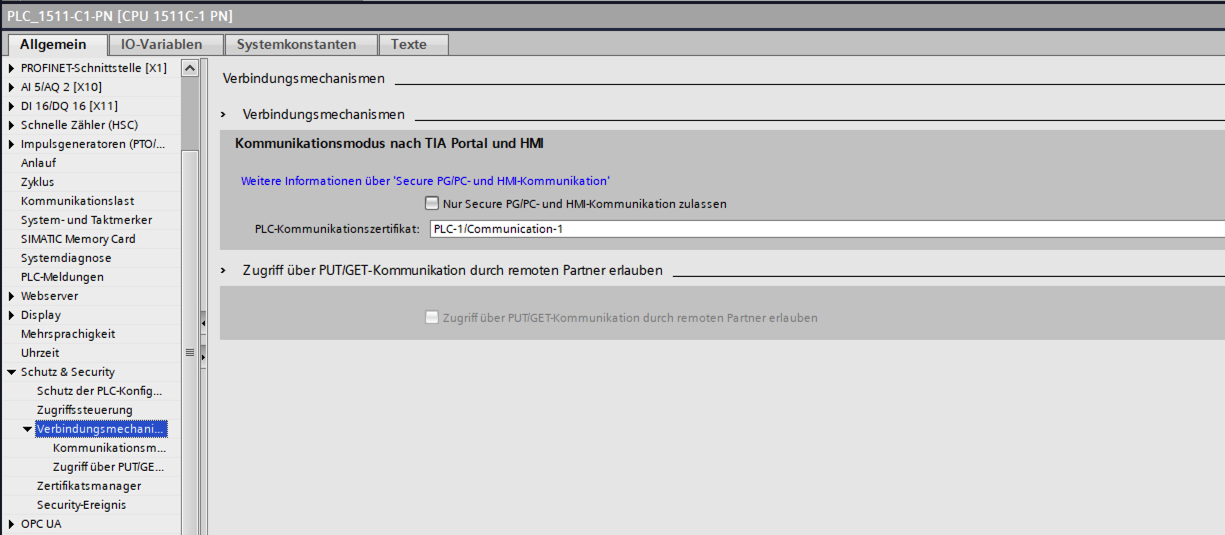This screenshot has width=1225, height=535.
Task: Collapse the Verbindungsmechanismen section chevron
Action: (x=224, y=115)
